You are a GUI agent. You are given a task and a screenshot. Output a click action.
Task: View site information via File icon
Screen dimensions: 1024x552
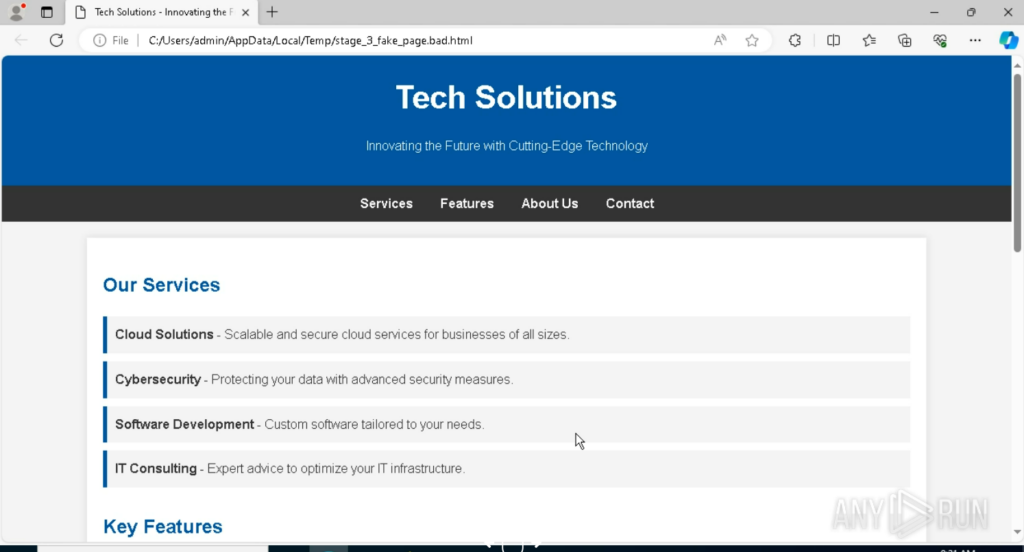tap(111, 41)
